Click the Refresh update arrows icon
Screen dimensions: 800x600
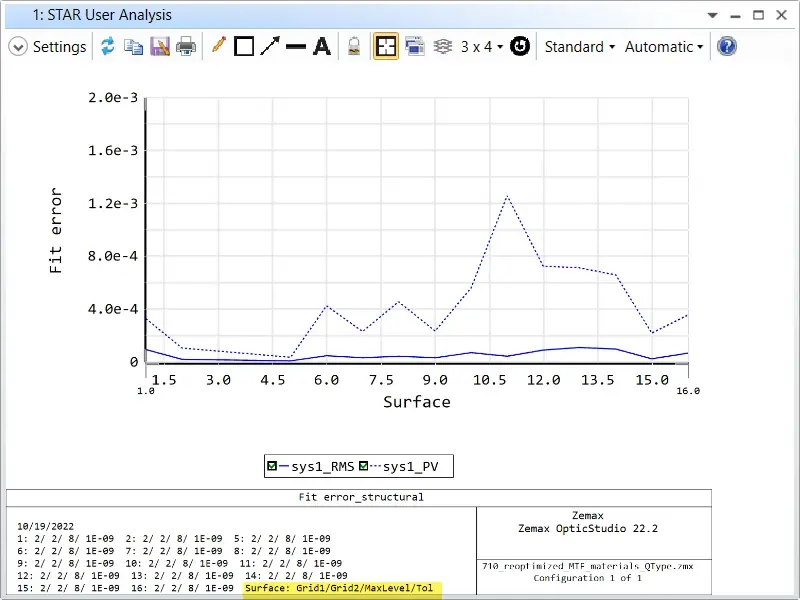(108, 46)
